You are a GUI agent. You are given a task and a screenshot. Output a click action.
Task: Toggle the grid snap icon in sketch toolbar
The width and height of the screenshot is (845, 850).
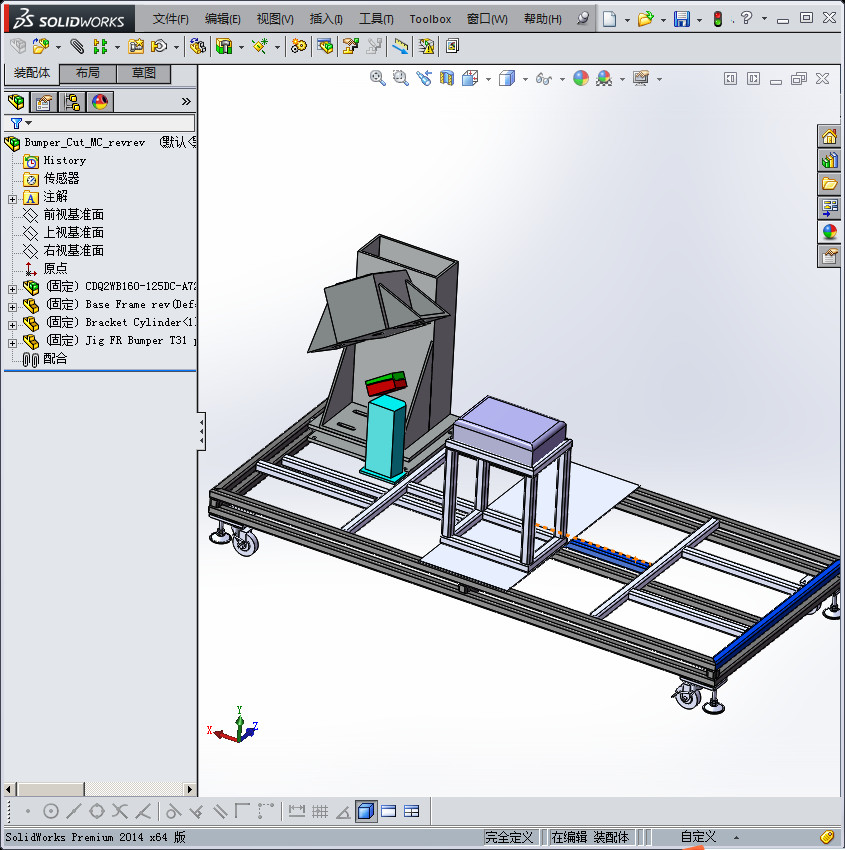point(320,811)
